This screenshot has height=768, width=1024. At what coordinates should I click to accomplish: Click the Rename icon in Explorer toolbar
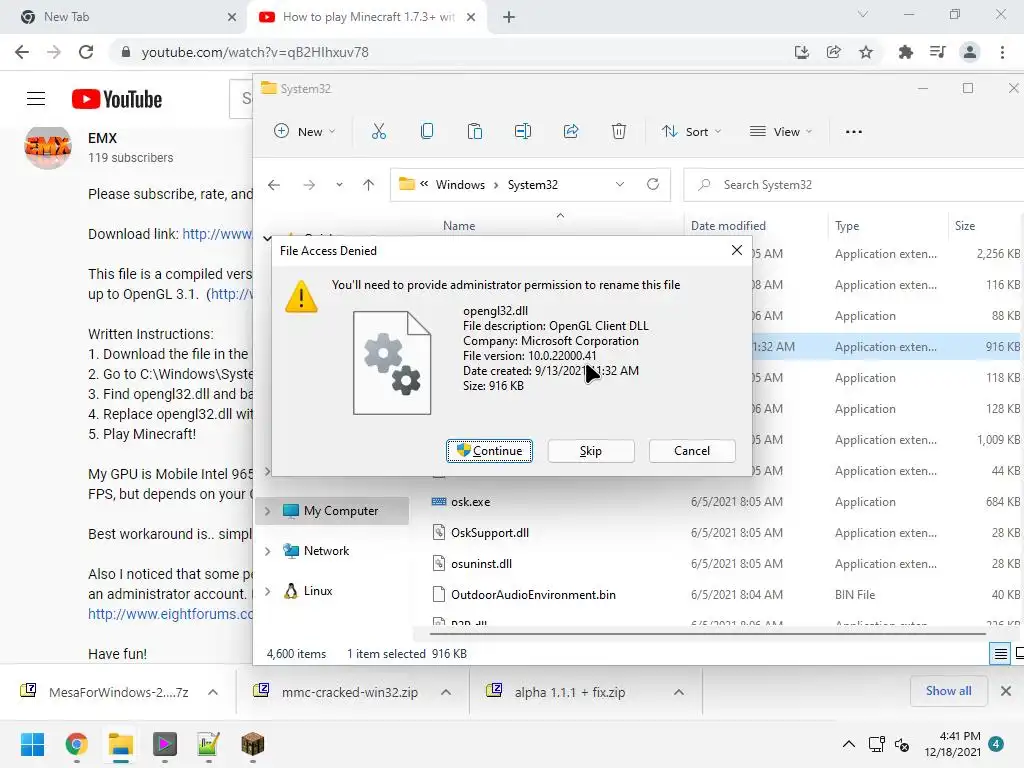click(x=522, y=131)
